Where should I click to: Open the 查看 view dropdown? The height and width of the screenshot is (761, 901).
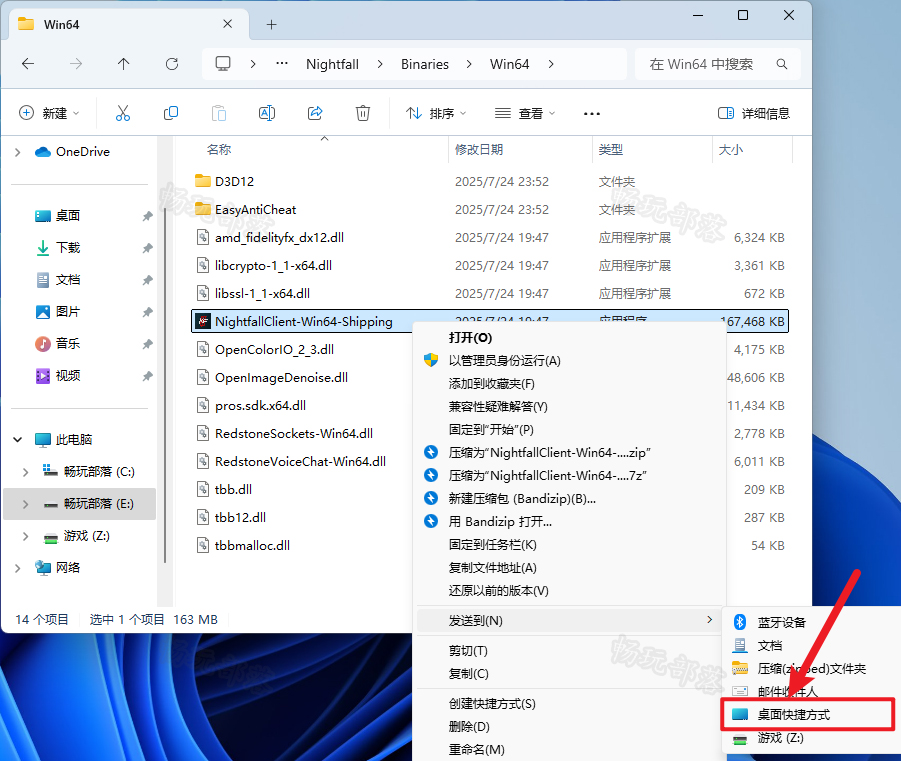pyautogui.click(x=525, y=113)
